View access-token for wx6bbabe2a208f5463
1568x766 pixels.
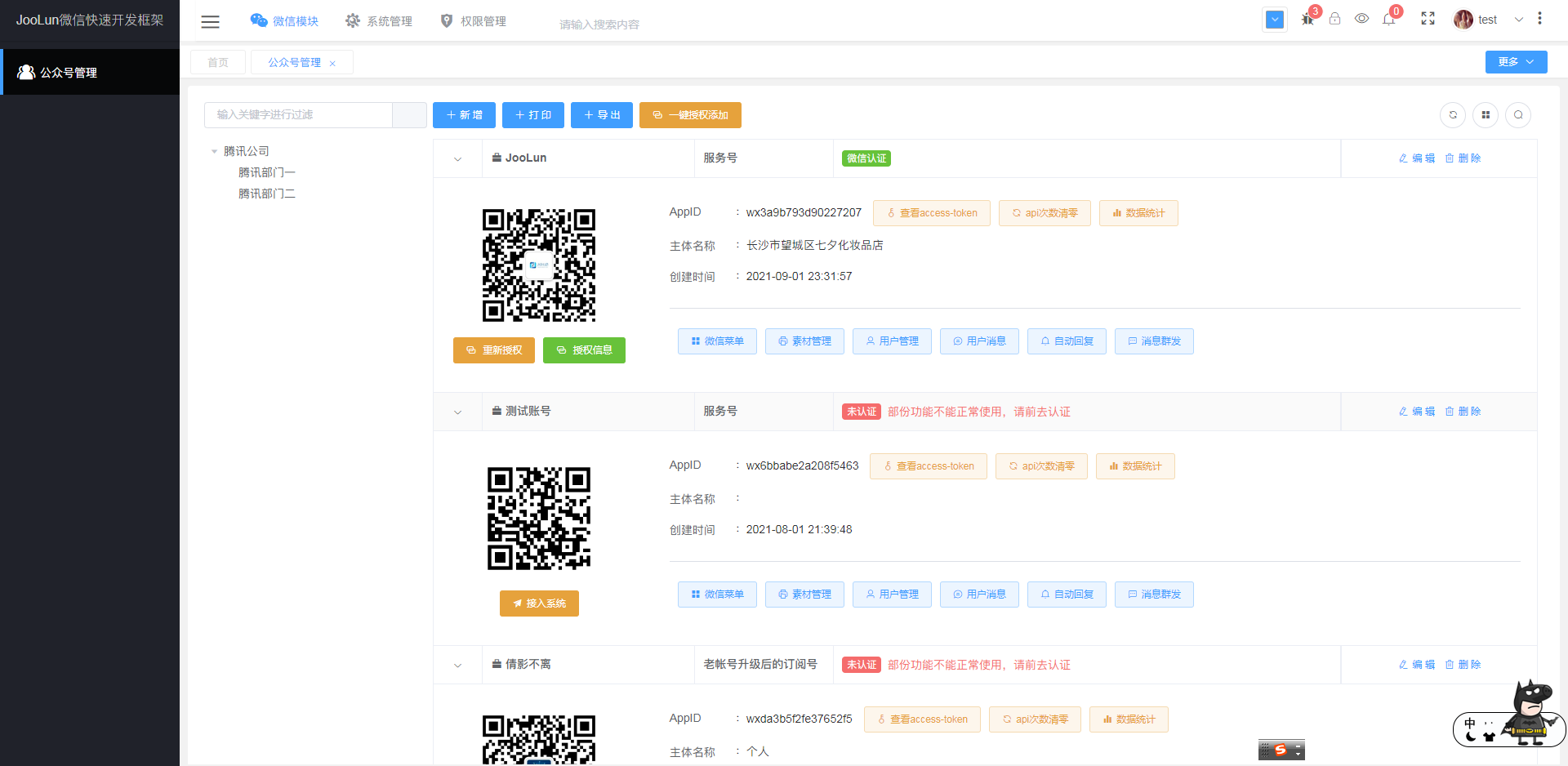click(x=929, y=466)
